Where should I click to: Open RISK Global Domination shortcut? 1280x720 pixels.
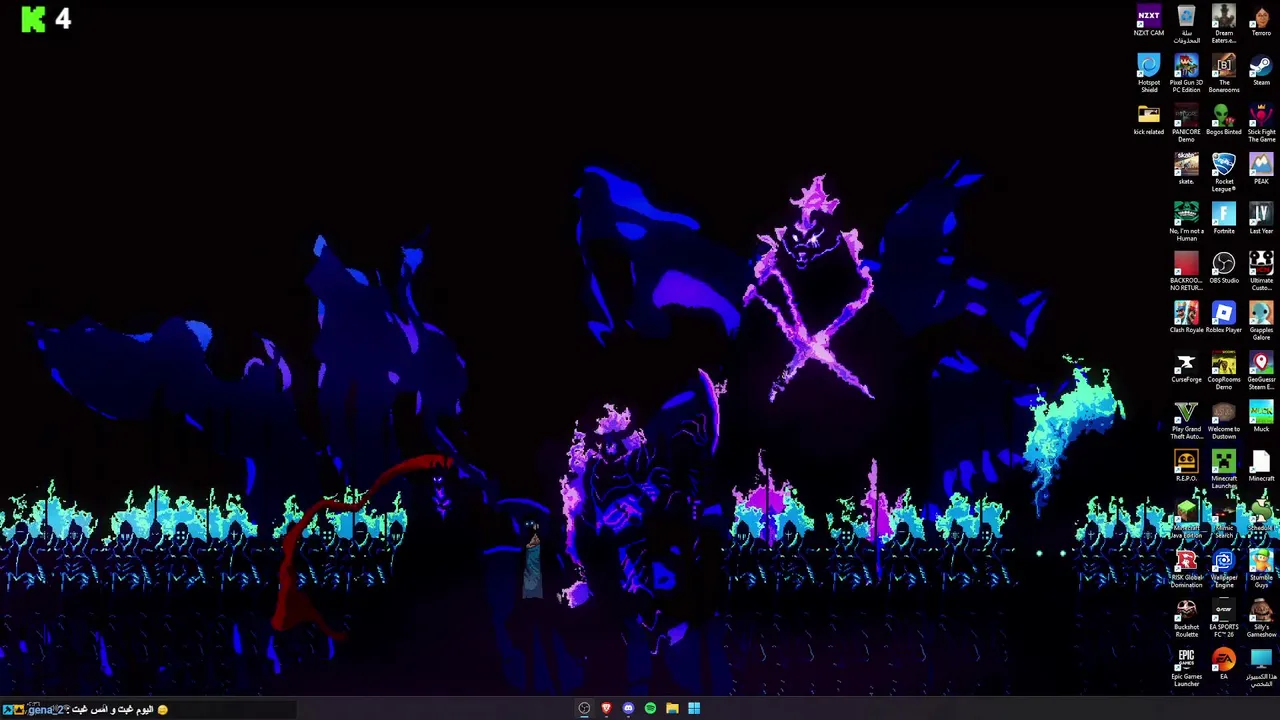pos(1186,569)
